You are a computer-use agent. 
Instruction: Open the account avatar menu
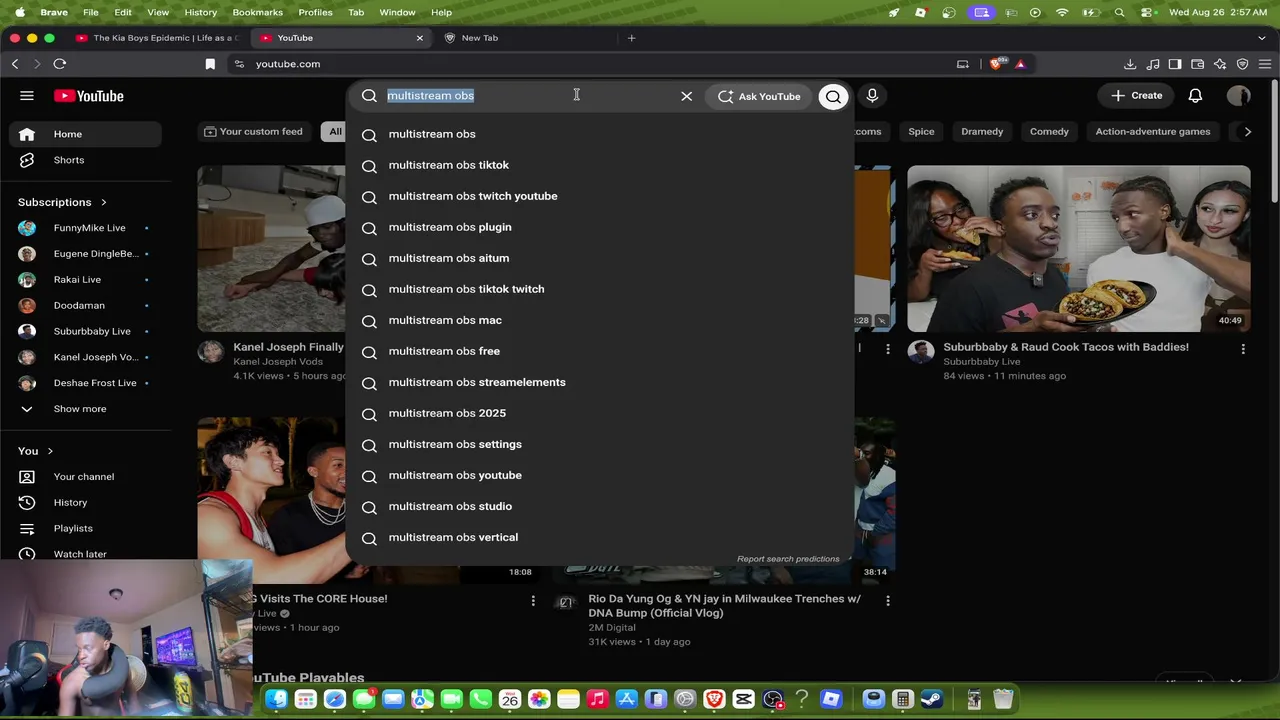(x=1239, y=96)
